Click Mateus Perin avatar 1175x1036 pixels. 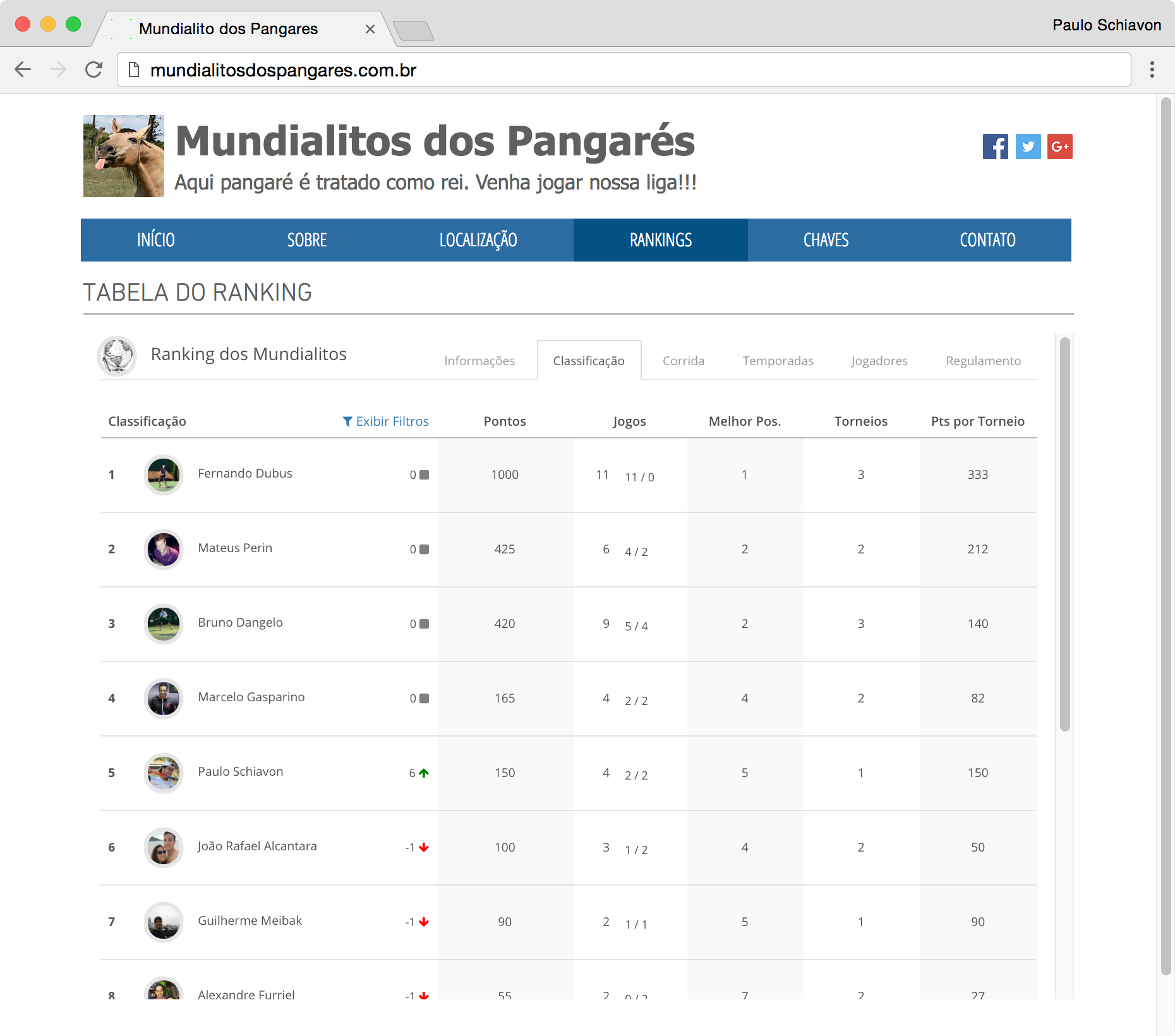click(x=164, y=550)
